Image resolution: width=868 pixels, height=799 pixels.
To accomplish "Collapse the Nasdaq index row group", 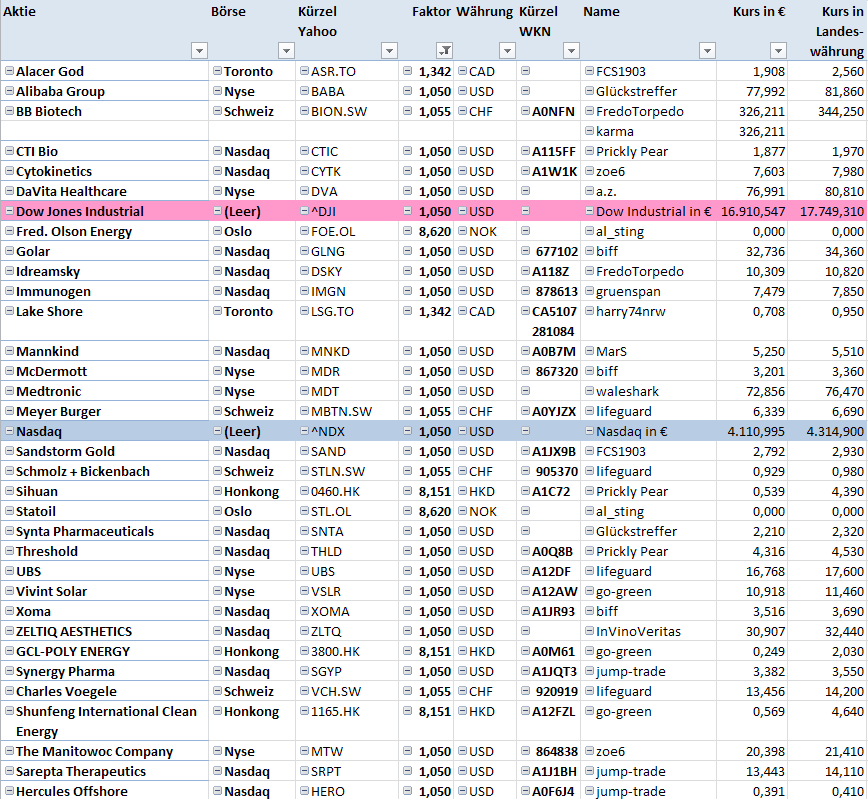I will pos(9,431).
